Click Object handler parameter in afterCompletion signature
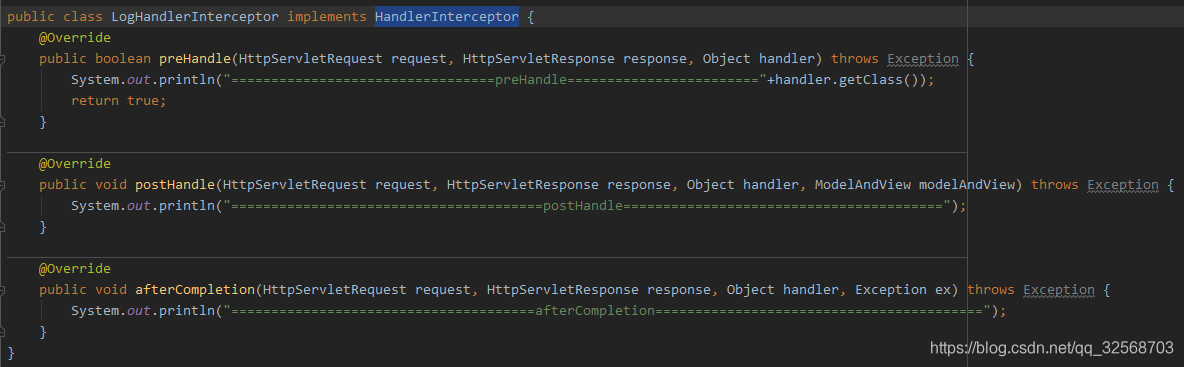1184x367 pixels. tap(784, 290)
